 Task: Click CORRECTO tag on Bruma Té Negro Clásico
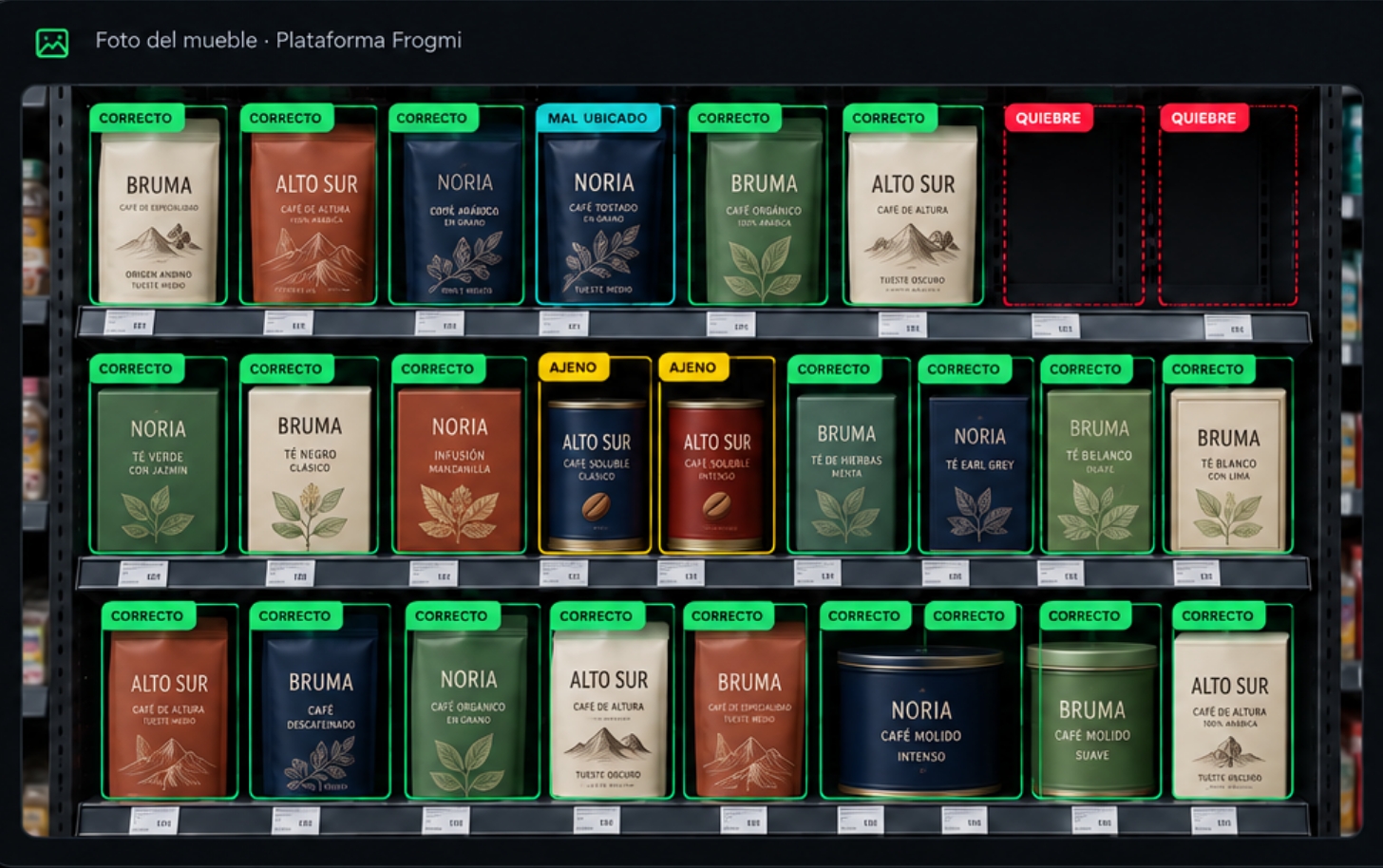point(286,368)
